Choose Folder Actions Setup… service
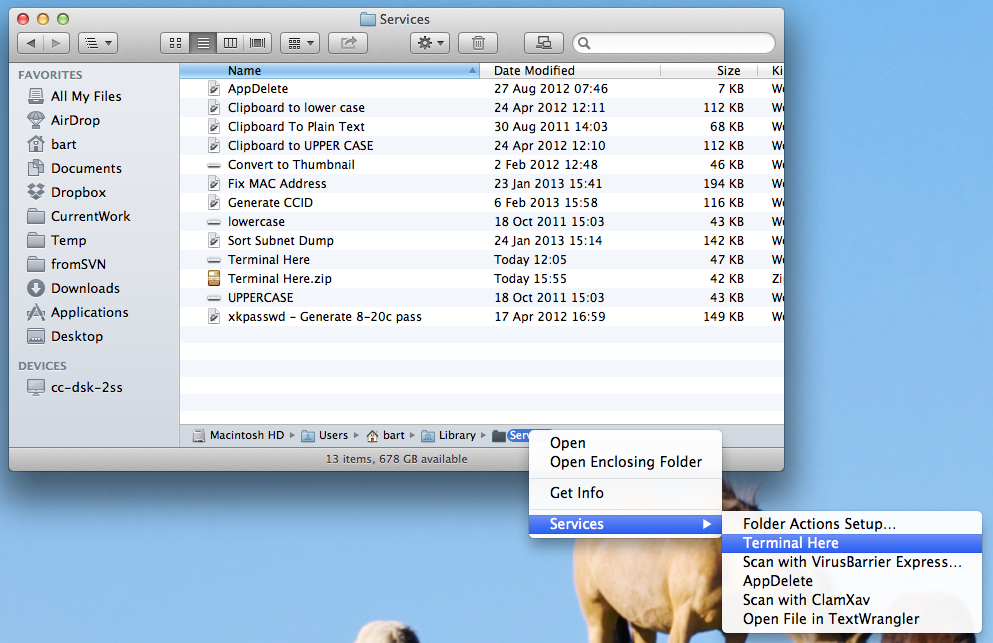Viewport: 993px width, 643px height. tap(852, 524)
